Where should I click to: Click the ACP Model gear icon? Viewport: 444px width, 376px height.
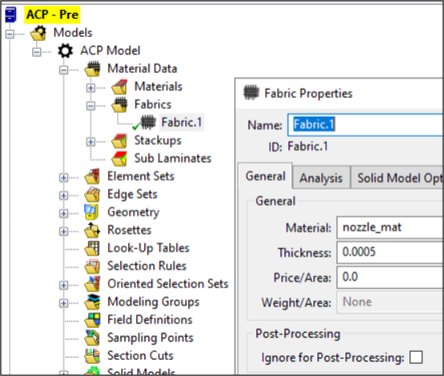coord(65,51)
